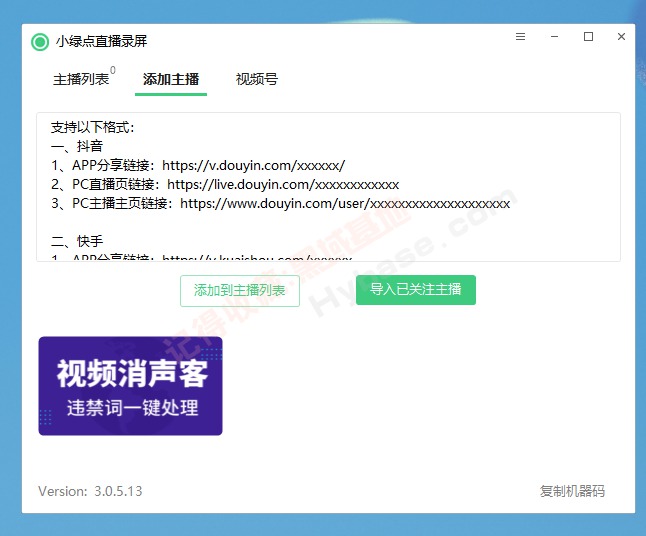646x536 pixels.
Task: Select the 添加主播 tab
Action: coord(171,79)
